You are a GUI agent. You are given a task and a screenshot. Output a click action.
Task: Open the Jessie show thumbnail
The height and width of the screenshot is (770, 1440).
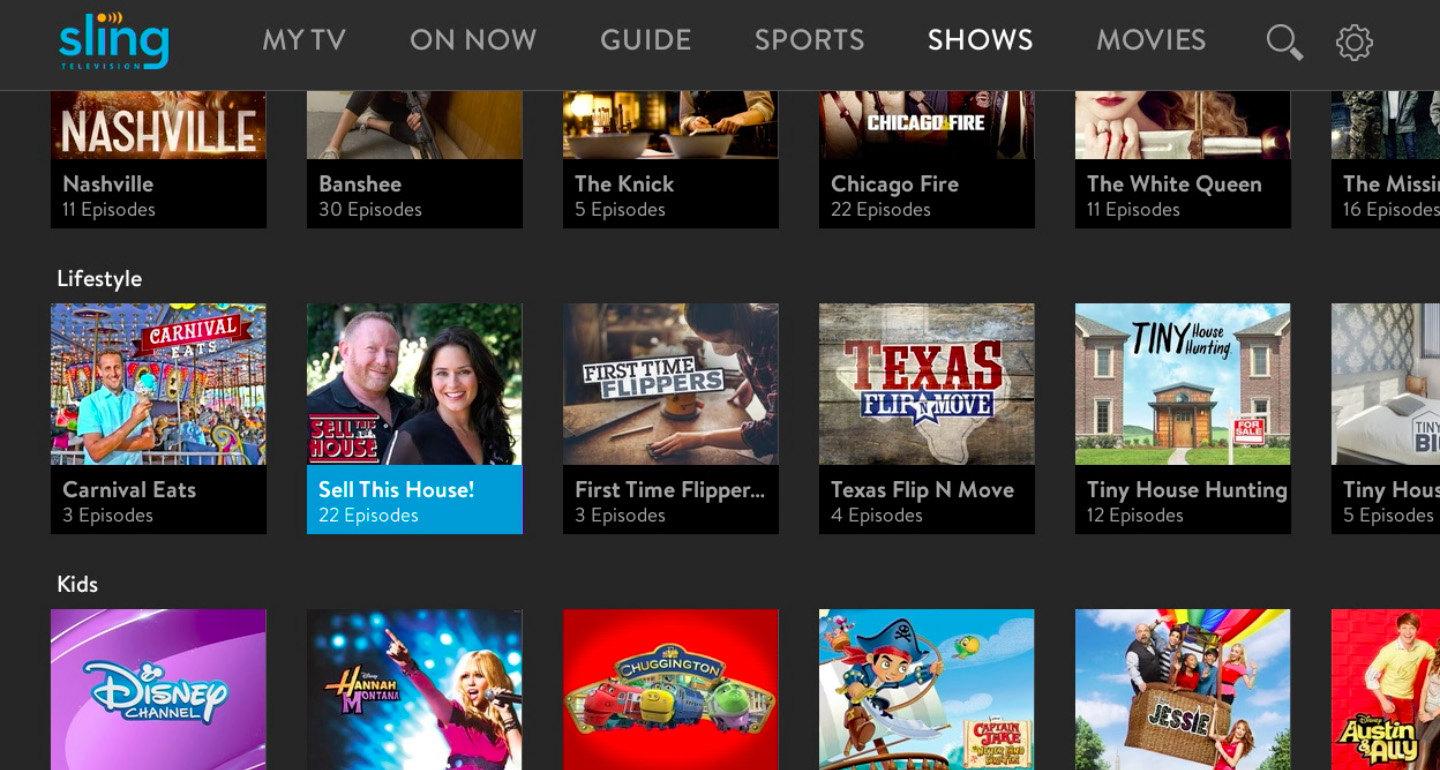coord(1183,690)
